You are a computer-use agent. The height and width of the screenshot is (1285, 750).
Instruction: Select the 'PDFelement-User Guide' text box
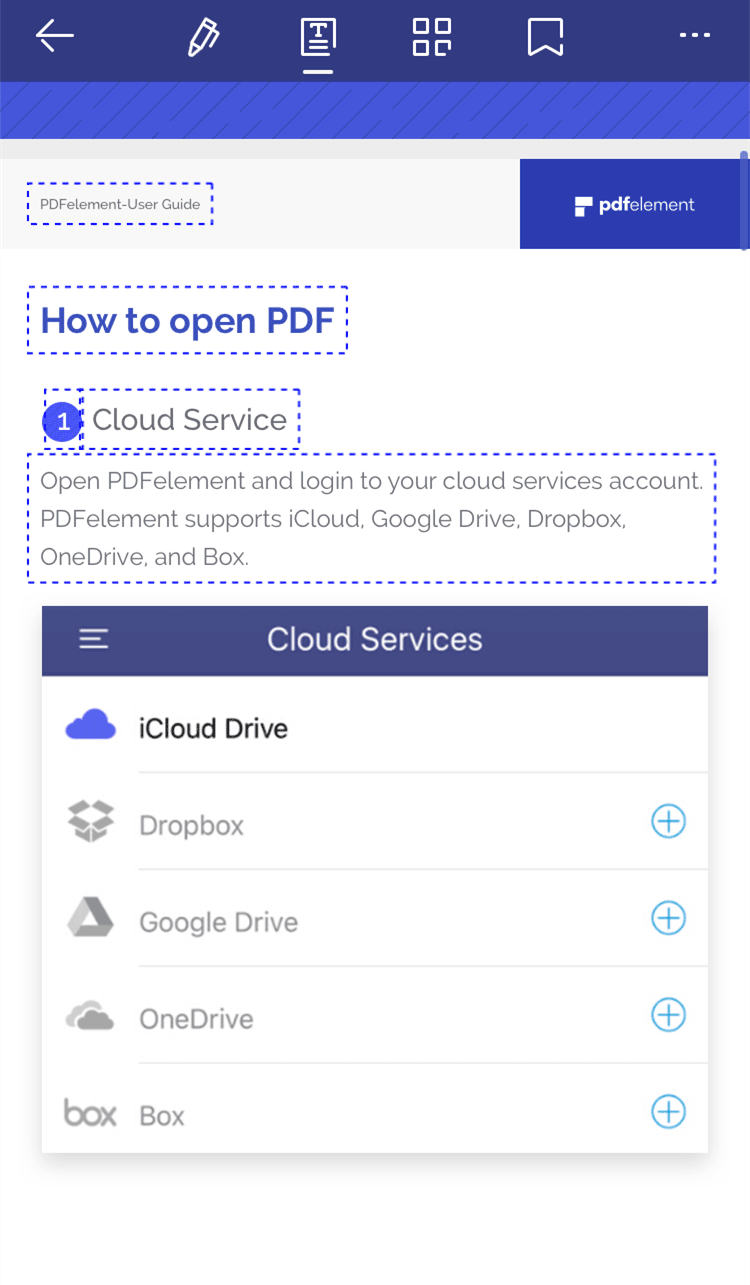tap(120, 204)
